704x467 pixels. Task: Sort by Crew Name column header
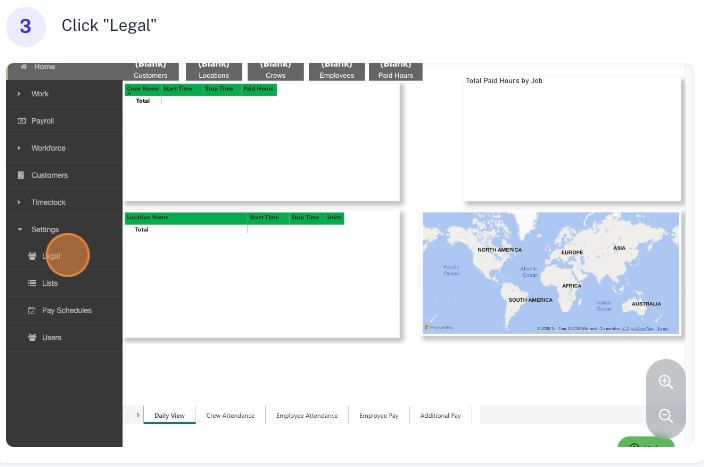[x=142, y=89]
